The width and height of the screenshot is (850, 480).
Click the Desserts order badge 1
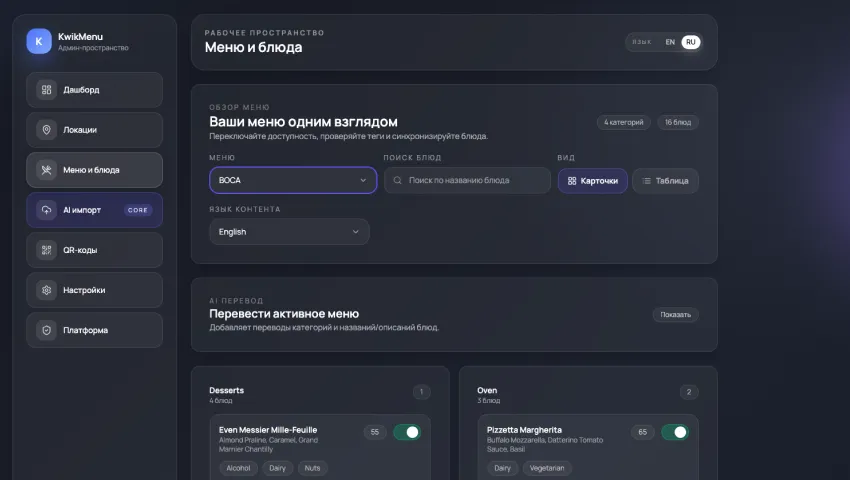point(421,392)
